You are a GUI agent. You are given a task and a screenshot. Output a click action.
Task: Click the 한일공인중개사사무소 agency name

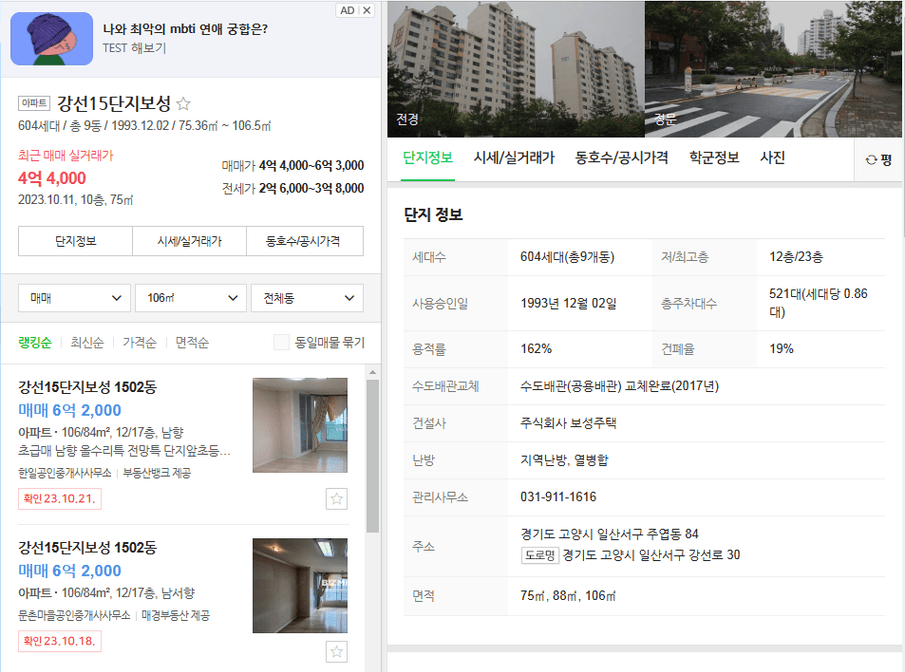pos(65,473)
